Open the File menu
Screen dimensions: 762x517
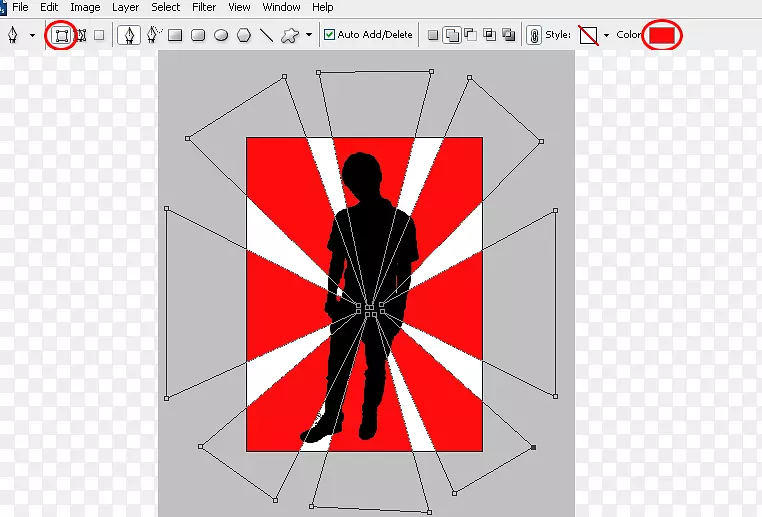20,7
